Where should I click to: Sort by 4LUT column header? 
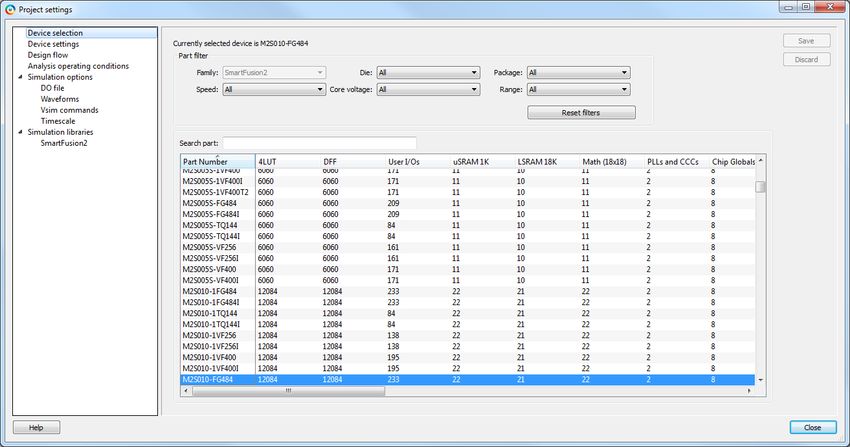288,161
